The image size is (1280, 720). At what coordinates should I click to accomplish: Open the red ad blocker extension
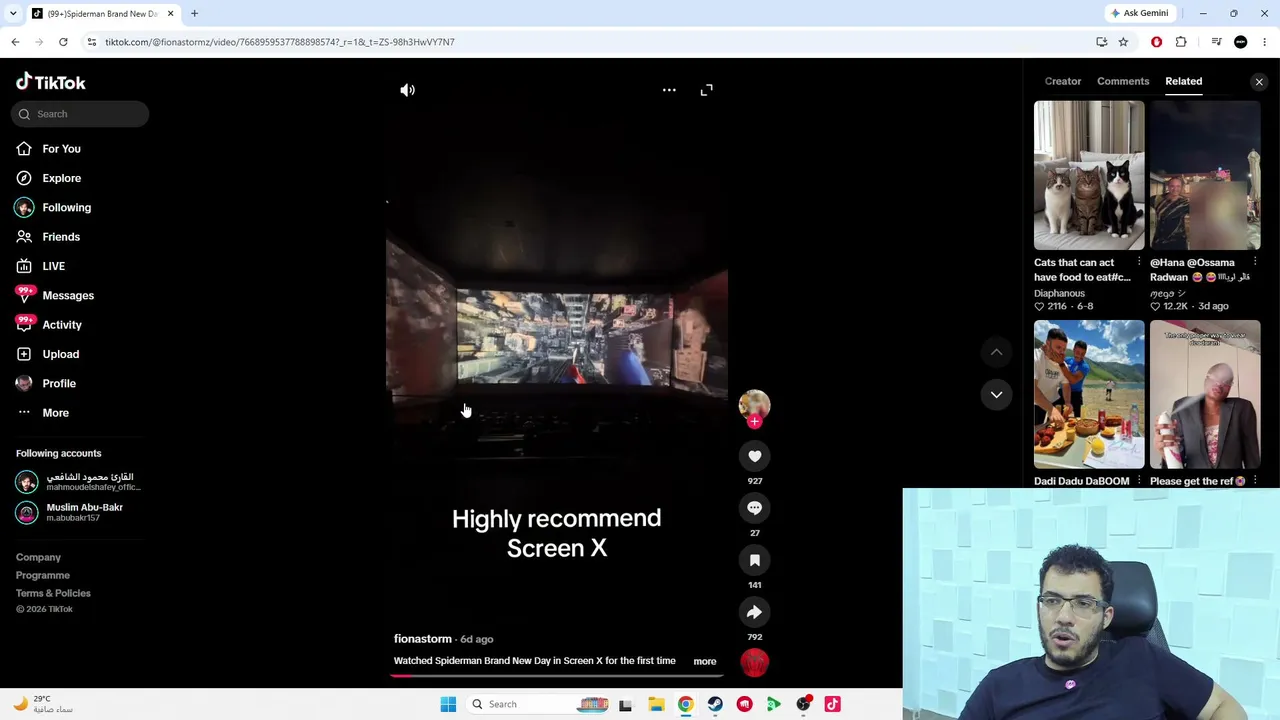(1157, 42)
